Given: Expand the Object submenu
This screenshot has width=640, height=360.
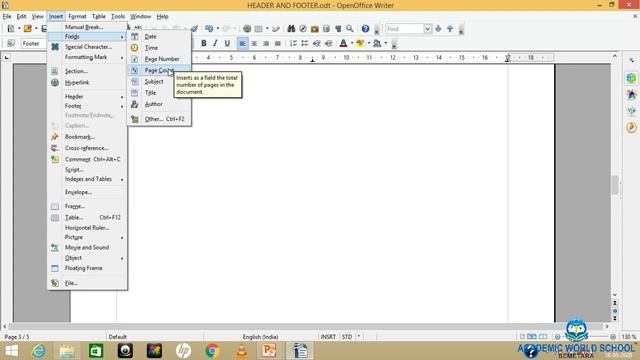Looking at the screenshot, I should [x=87, y=258].
